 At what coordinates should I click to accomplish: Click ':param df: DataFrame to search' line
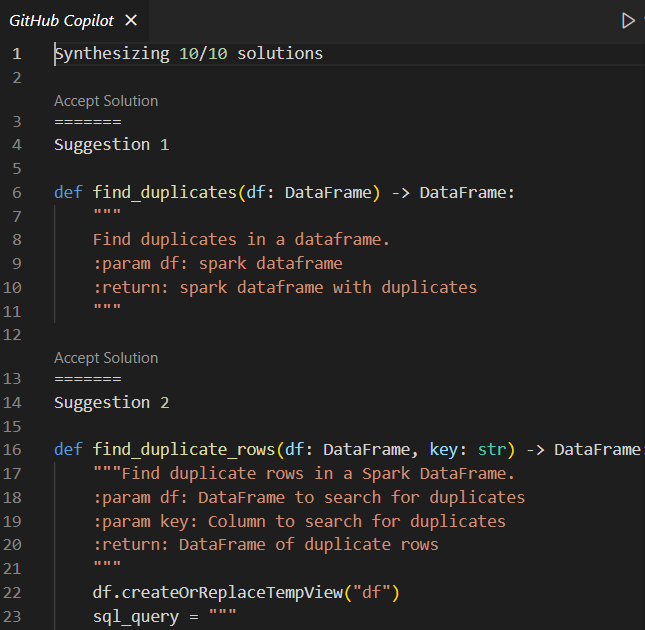click(309, 498)
